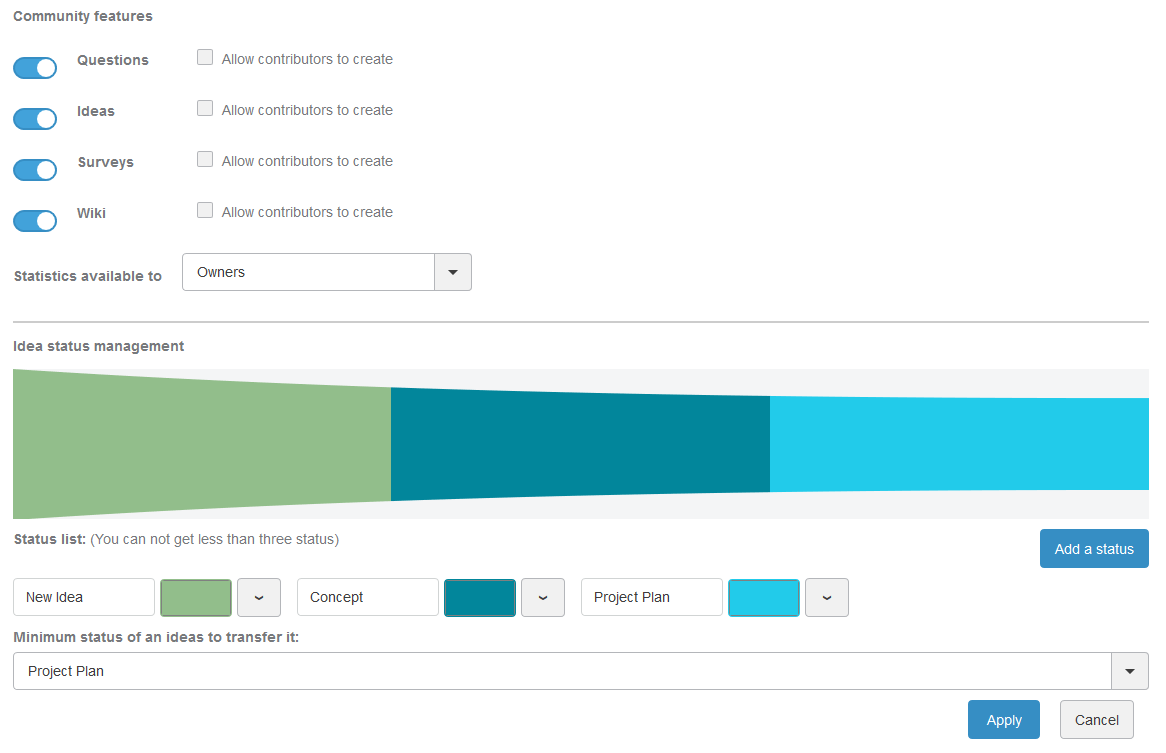Enable contributors to create Ideas checkbox
The height and width of the screenshot is (753, 1166).
(205, 109)
